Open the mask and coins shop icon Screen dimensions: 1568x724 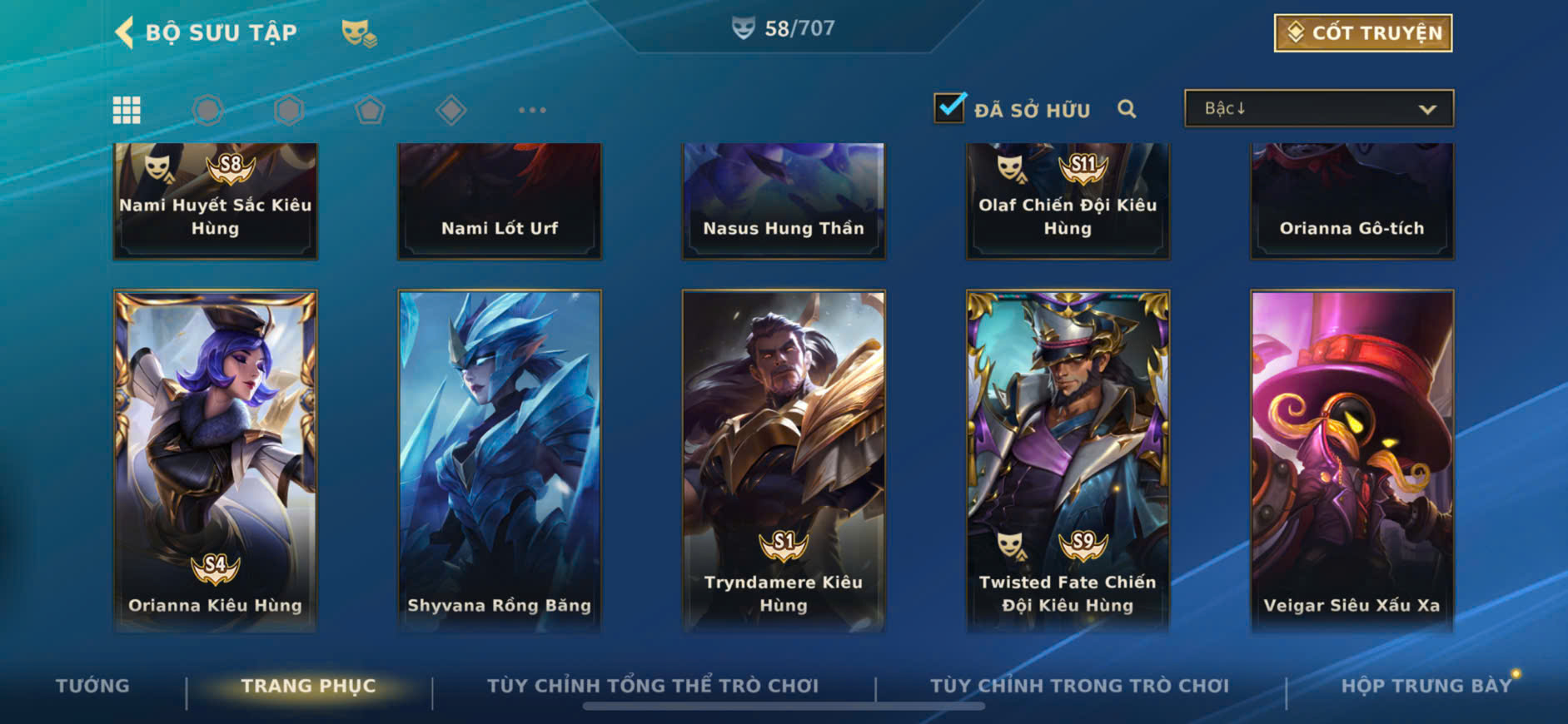coord(359,33)
